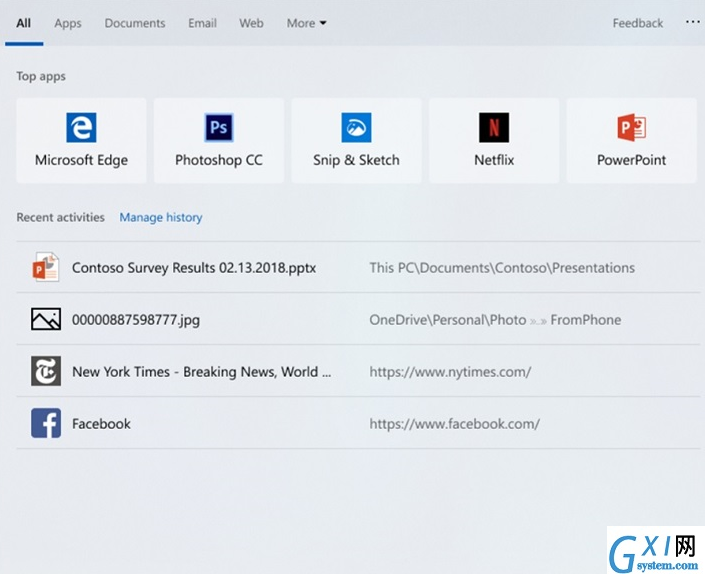705x574 pixels.
Task: Click the https://www.nytimes.com/ URL
Action: (450, 372)
